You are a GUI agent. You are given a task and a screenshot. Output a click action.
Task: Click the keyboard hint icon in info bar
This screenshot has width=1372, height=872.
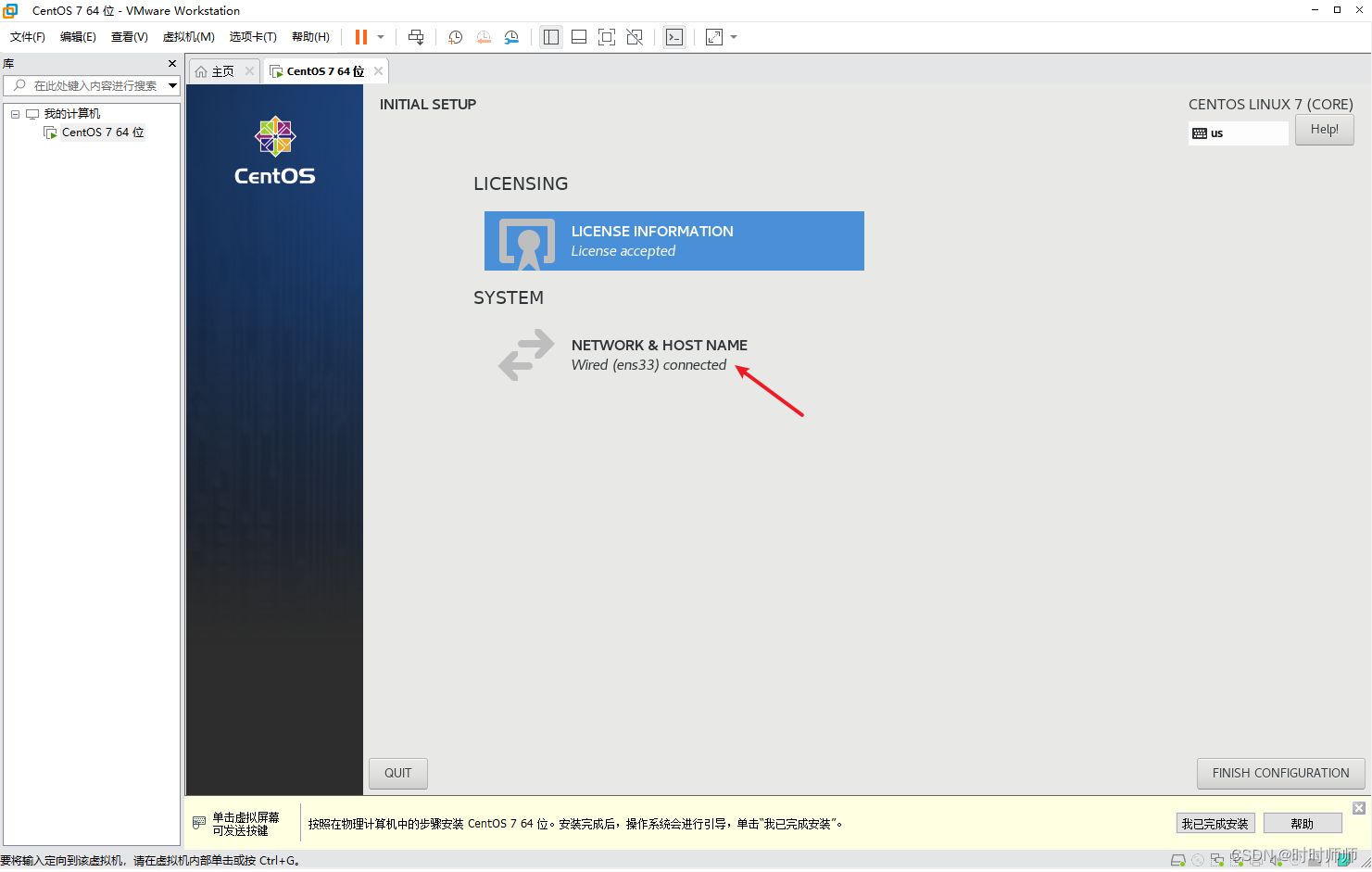pos(199,823)
